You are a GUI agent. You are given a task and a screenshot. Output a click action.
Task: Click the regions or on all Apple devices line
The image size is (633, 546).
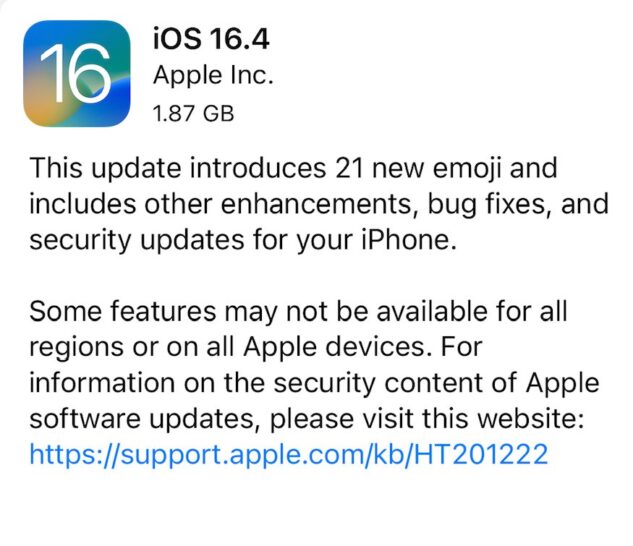256,347
